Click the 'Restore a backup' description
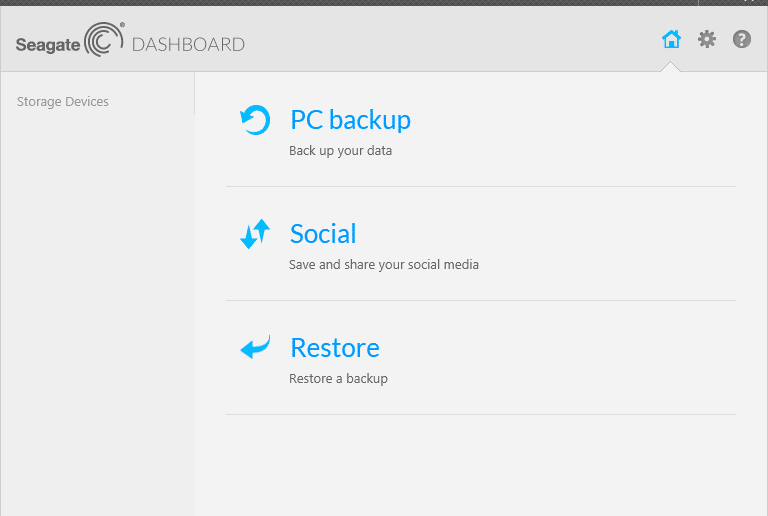The height and width of the screenshot is (516, 768). 338,378
